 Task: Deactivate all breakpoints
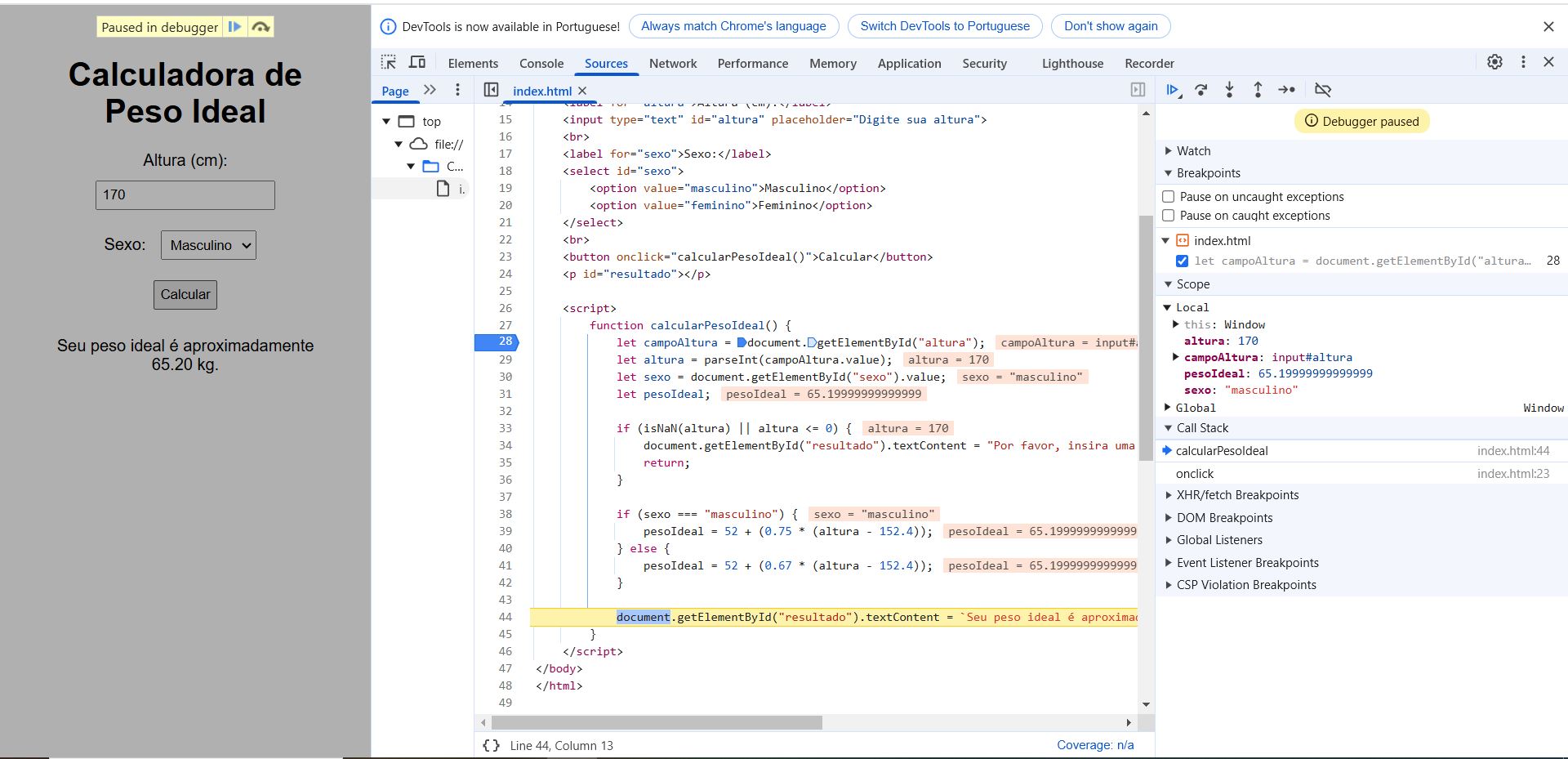click(x=1323, y=90)
